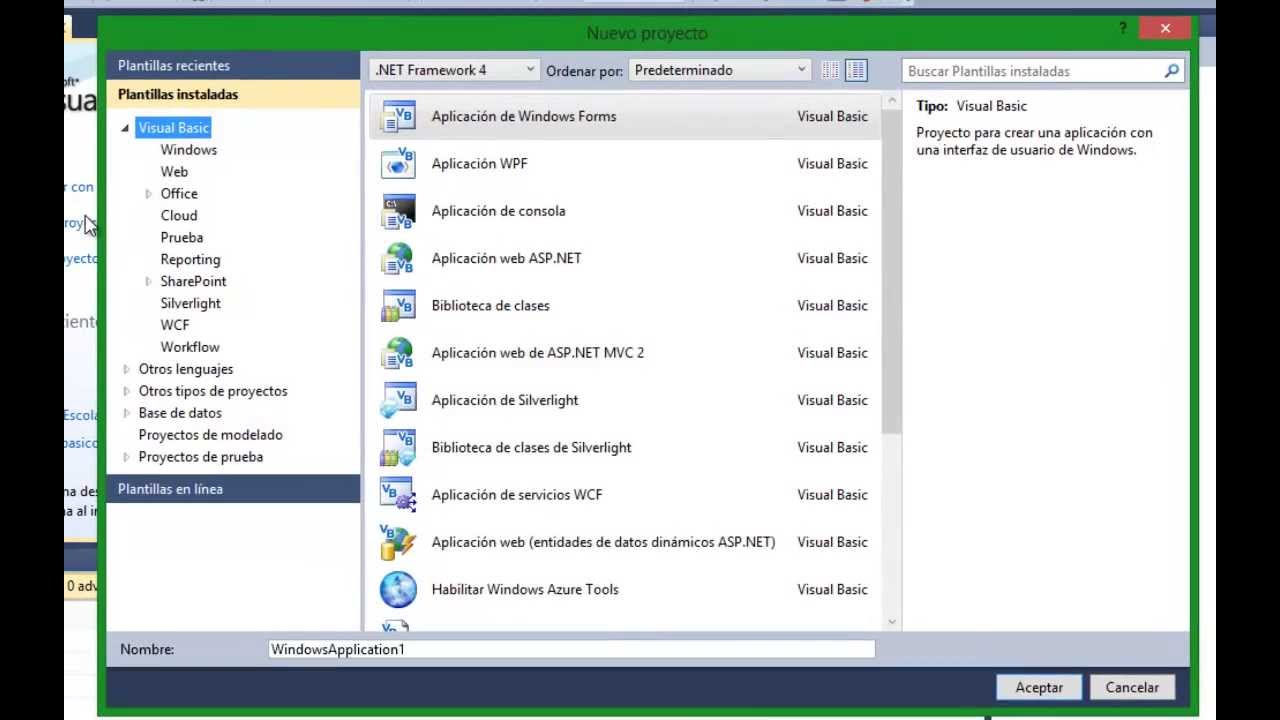The height and width of the screenshot is (720, 1280).
Task: Expand Otros tipos de proyectos node
Action: [x=126, y=392]
